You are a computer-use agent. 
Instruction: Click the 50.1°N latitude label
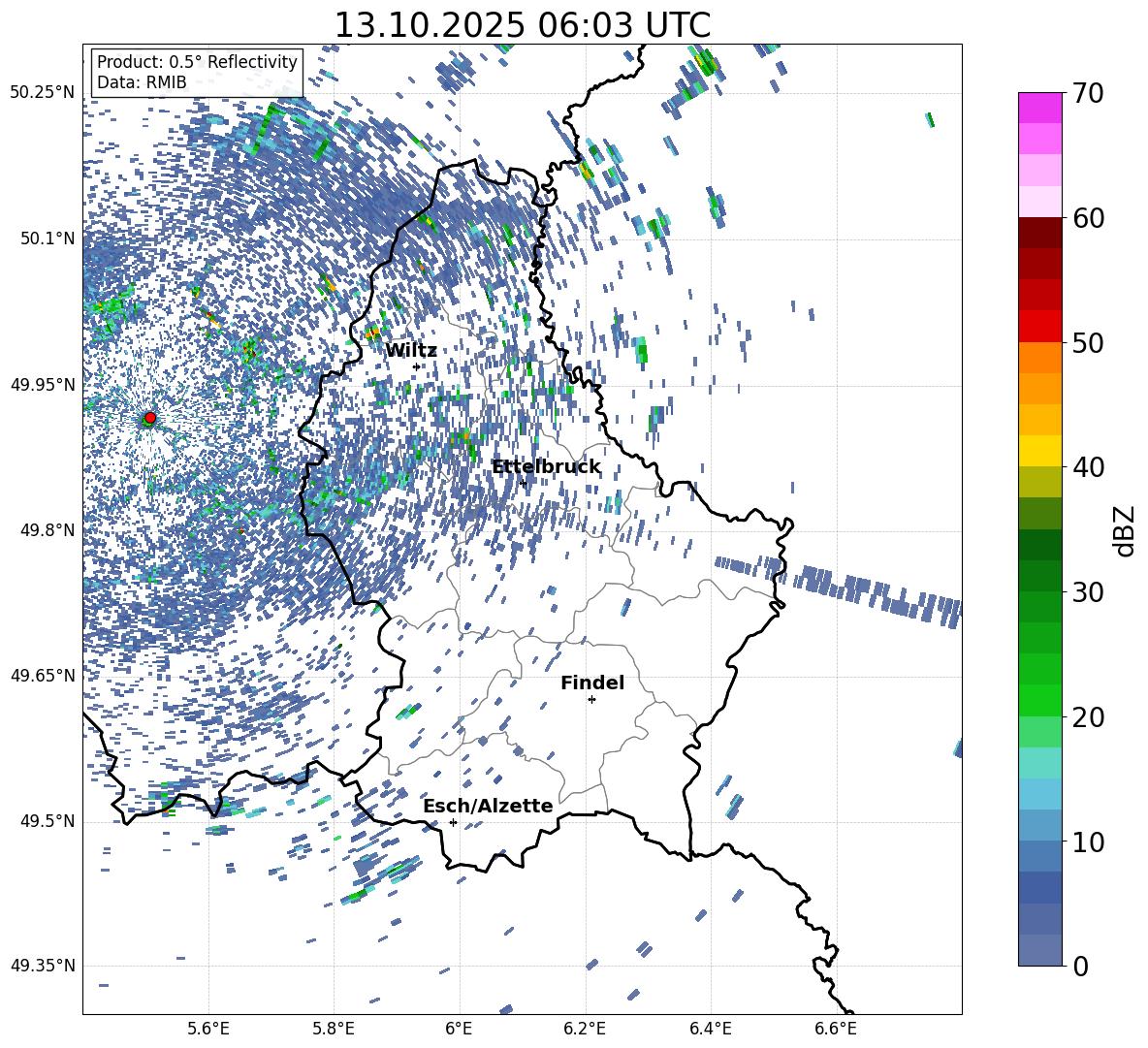(x=47, y=238)
